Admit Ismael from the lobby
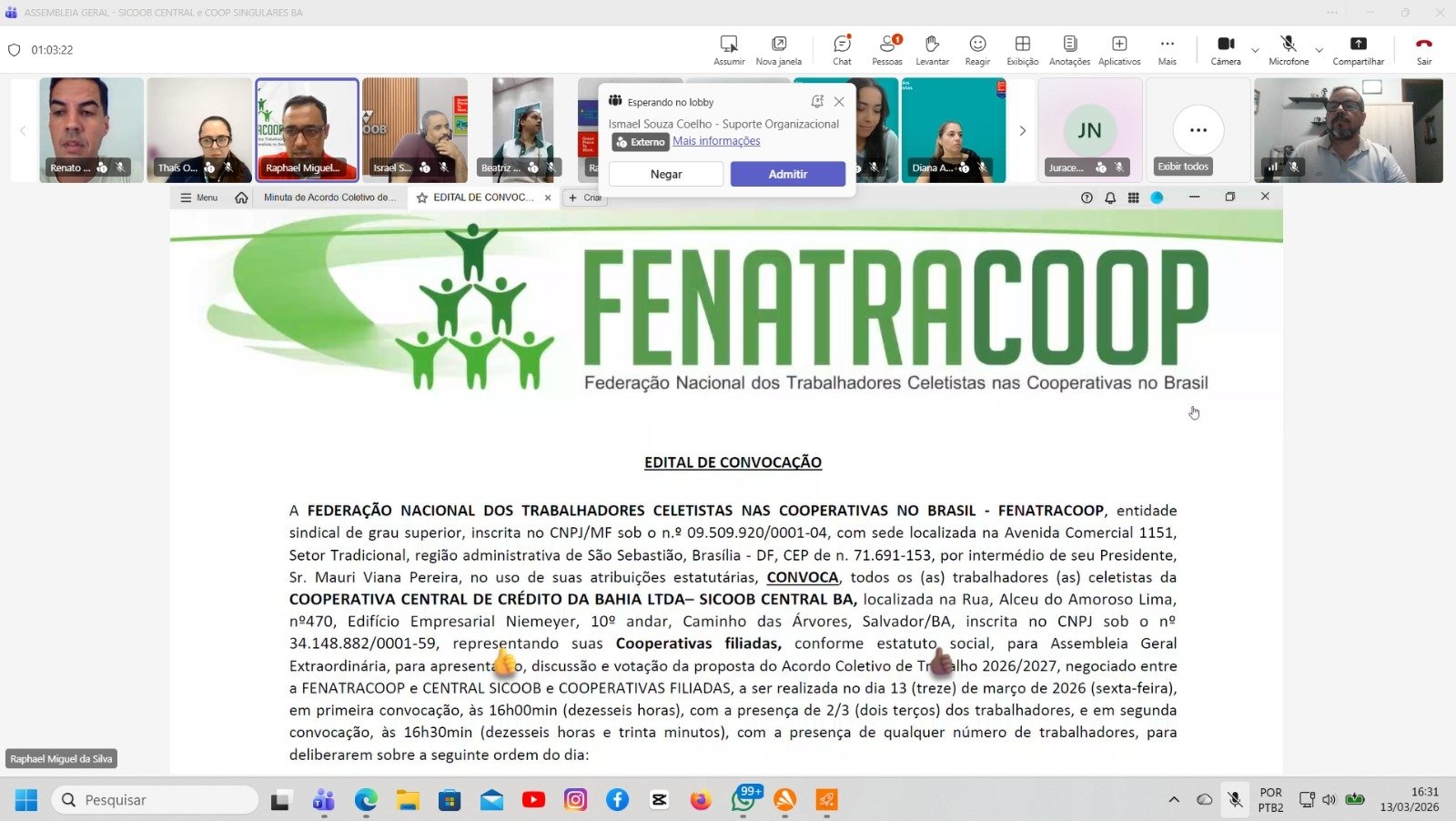 [787, 174]
